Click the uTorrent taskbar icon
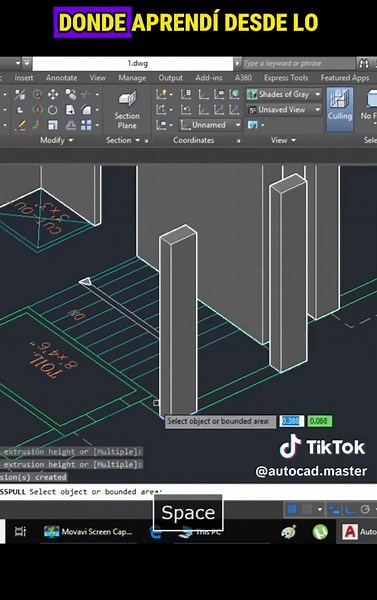Viewport: 377px width, 600px height. [x=320, y=532]
